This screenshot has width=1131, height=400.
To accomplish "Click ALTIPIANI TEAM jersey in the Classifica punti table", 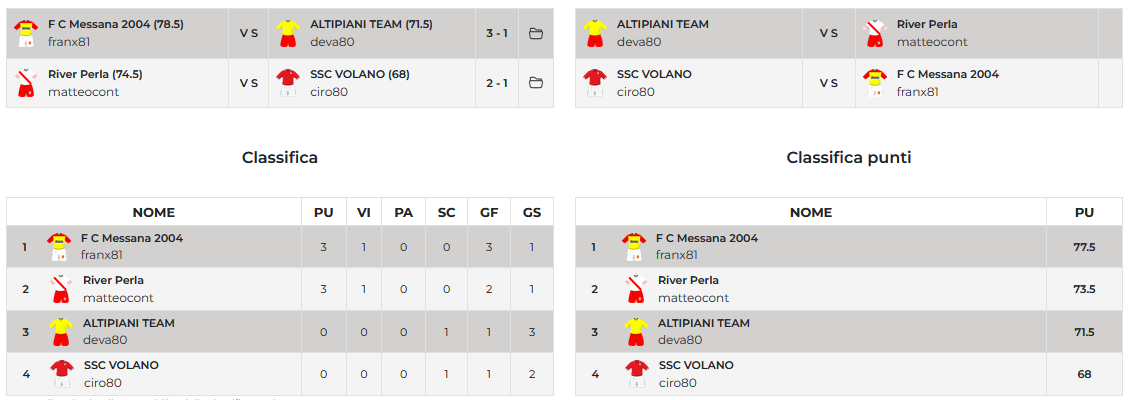I will coord(636,331).
